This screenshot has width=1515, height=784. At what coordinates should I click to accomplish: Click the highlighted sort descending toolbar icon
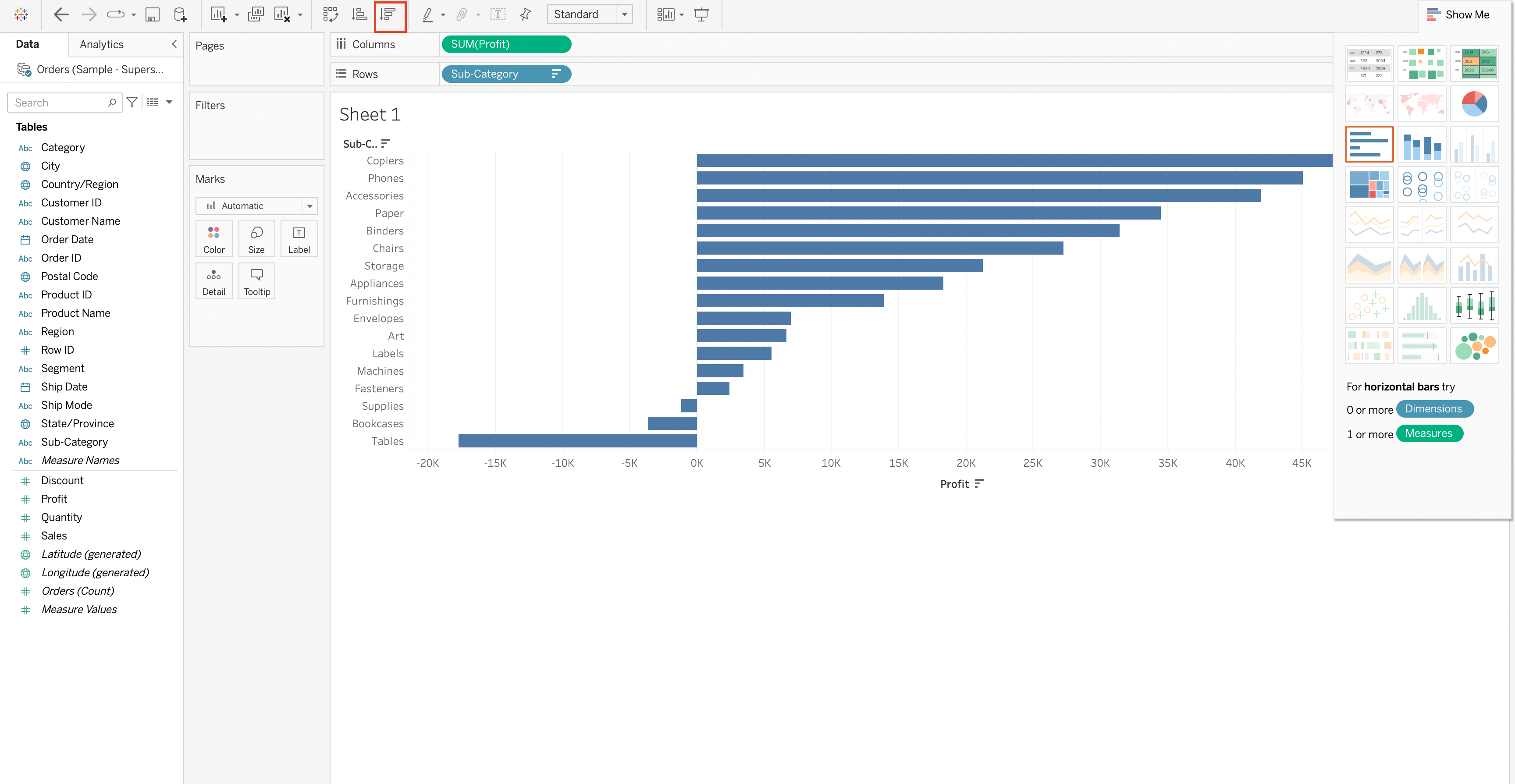click(389, 14)
